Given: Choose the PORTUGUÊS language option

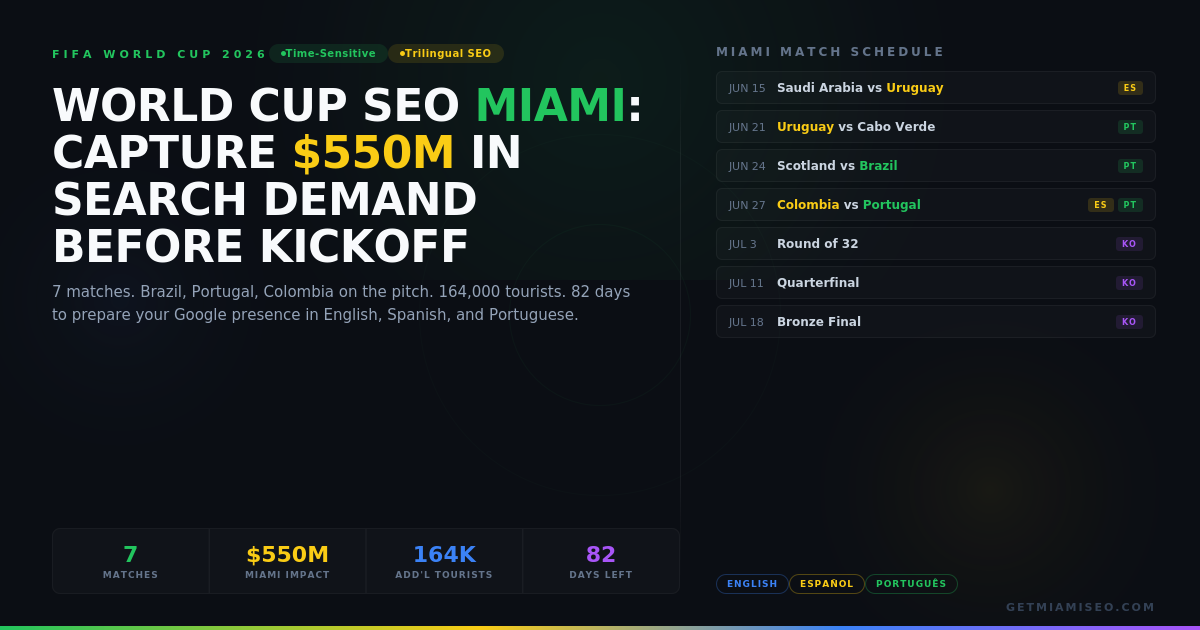Looking at the screenshot, I should 911,583.
